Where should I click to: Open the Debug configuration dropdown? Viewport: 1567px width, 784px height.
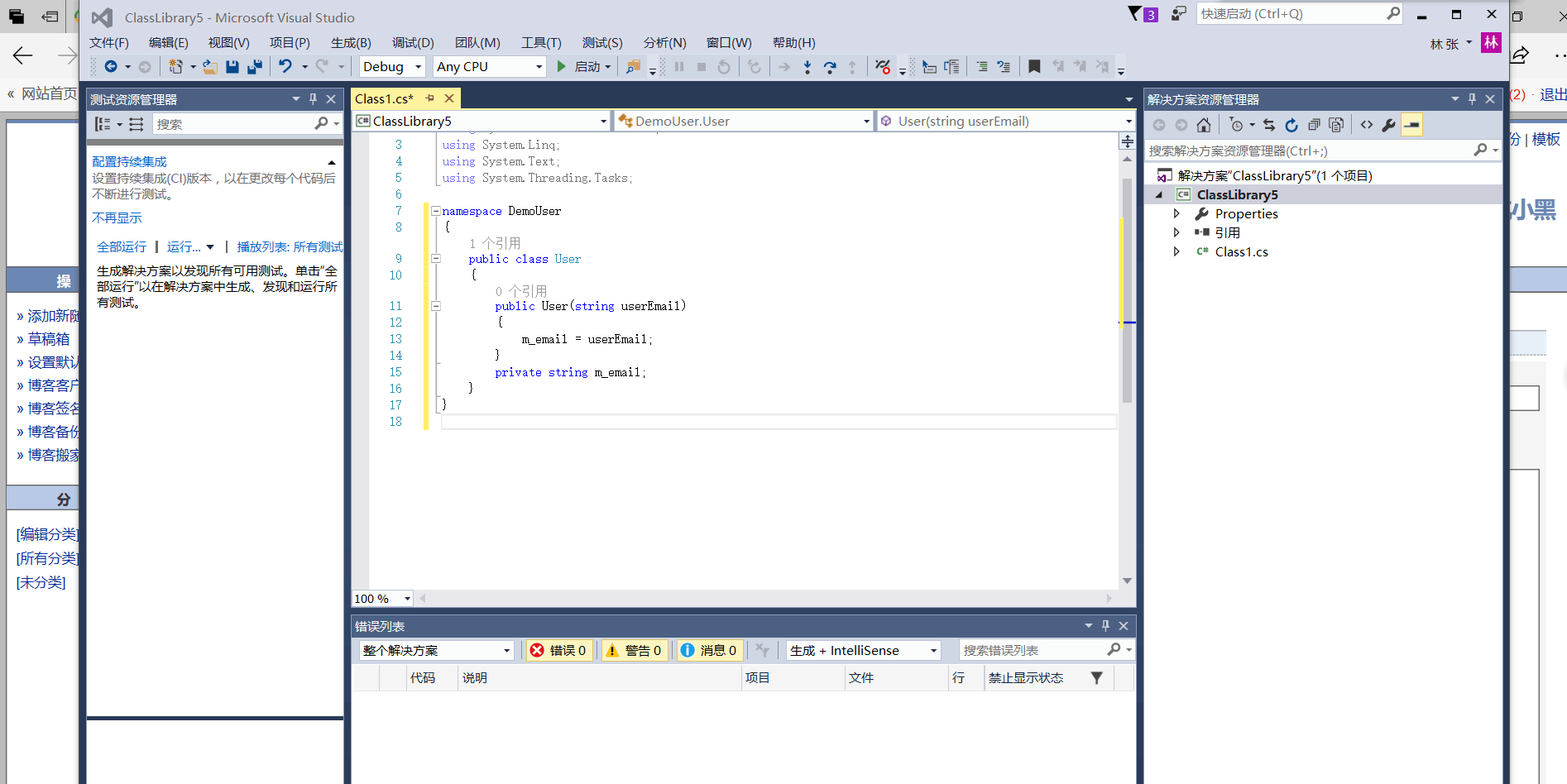click(392, 67)
